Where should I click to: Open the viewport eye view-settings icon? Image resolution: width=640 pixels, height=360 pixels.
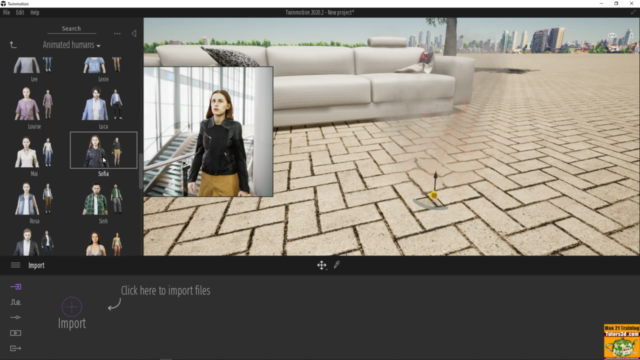pyautogui.click(x=612, y=36)
